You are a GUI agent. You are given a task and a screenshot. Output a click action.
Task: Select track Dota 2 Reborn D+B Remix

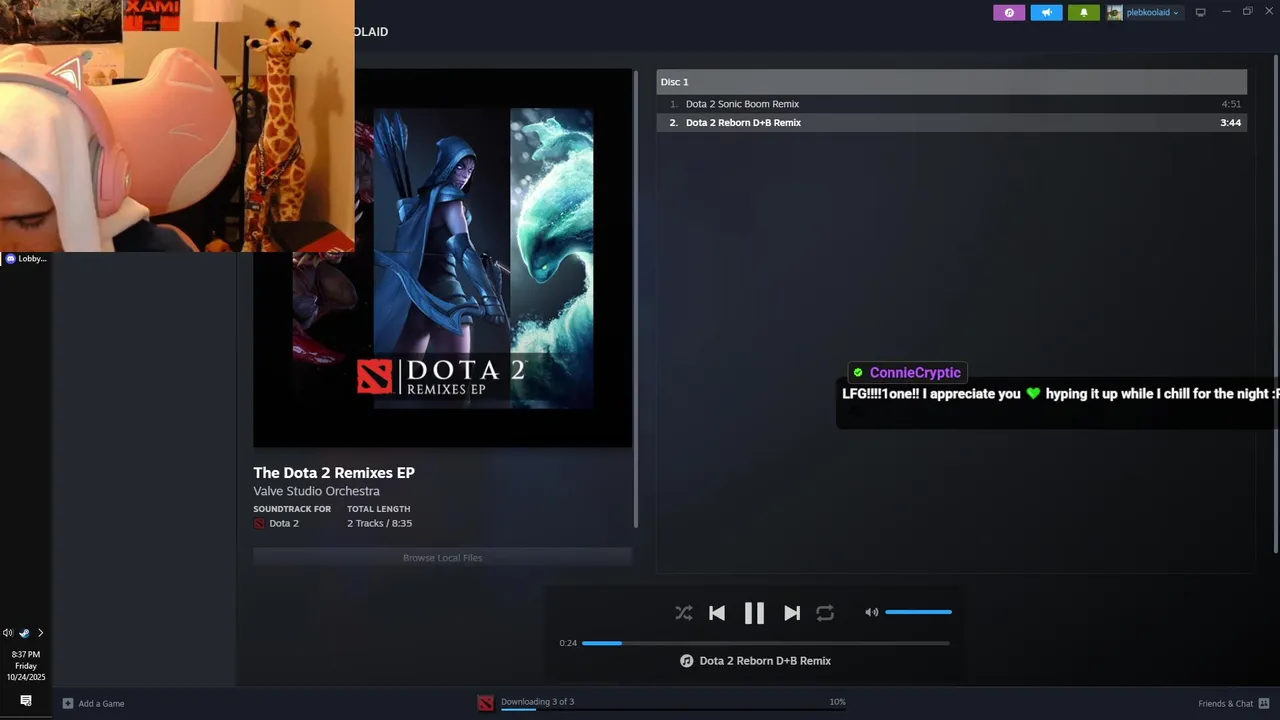[x=951, y=123]
